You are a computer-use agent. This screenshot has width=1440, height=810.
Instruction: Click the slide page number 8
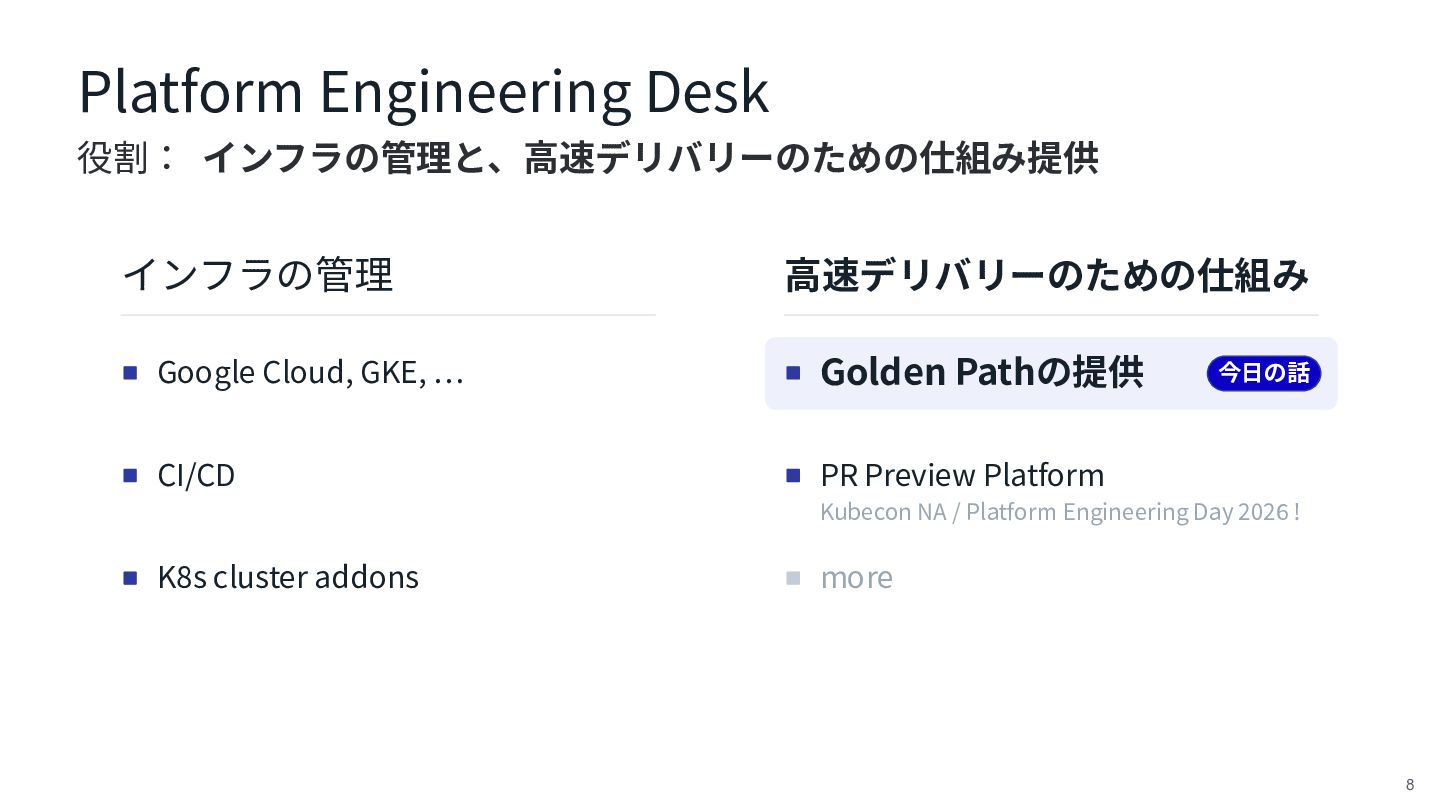point(1410,784)
